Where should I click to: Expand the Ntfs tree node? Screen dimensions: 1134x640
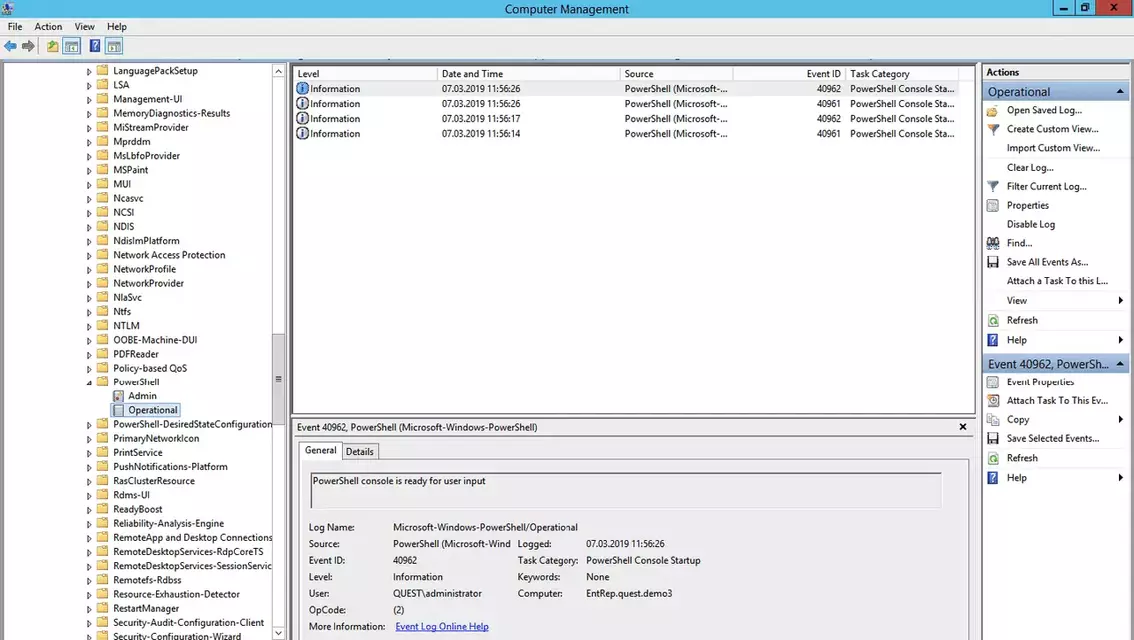(x=90, y=312)
